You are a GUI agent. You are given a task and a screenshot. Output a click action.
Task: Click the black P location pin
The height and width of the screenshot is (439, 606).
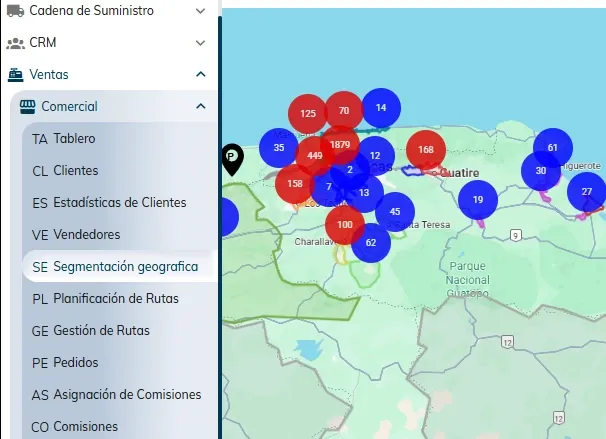[232, 157]
